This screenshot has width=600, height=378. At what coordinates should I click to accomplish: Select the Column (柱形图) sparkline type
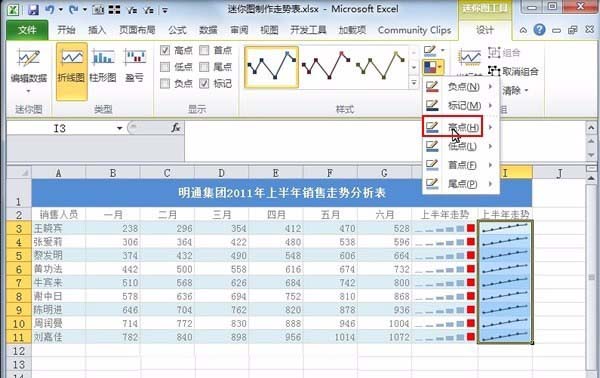click(103, 65)
